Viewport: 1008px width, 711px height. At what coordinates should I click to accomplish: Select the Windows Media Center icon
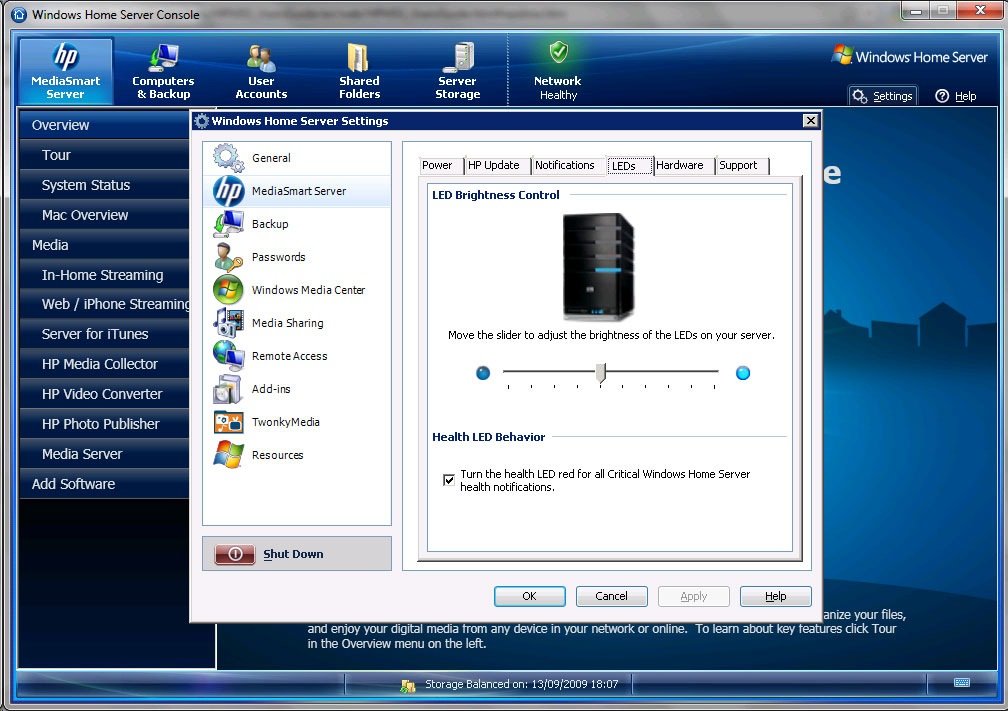[x=228, y=290]
